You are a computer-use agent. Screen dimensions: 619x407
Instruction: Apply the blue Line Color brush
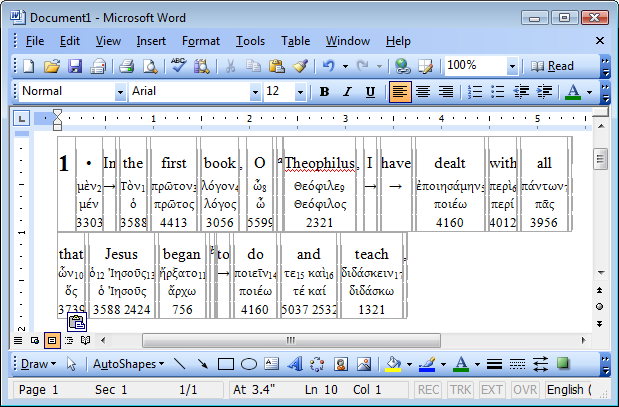(x=427, y=364)
